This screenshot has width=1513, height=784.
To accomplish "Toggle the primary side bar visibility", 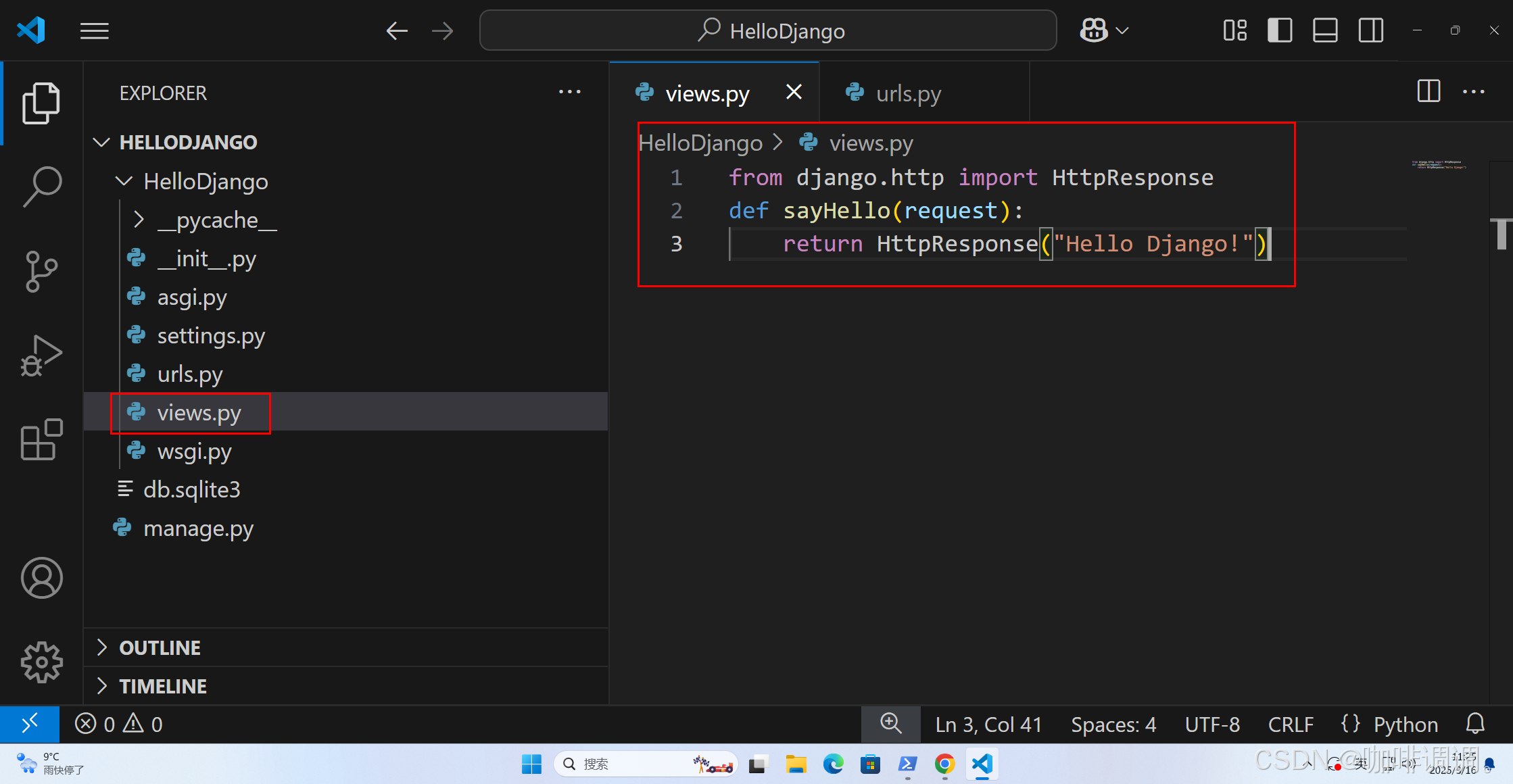I will pyautogui.click(x=1280, y=30).
